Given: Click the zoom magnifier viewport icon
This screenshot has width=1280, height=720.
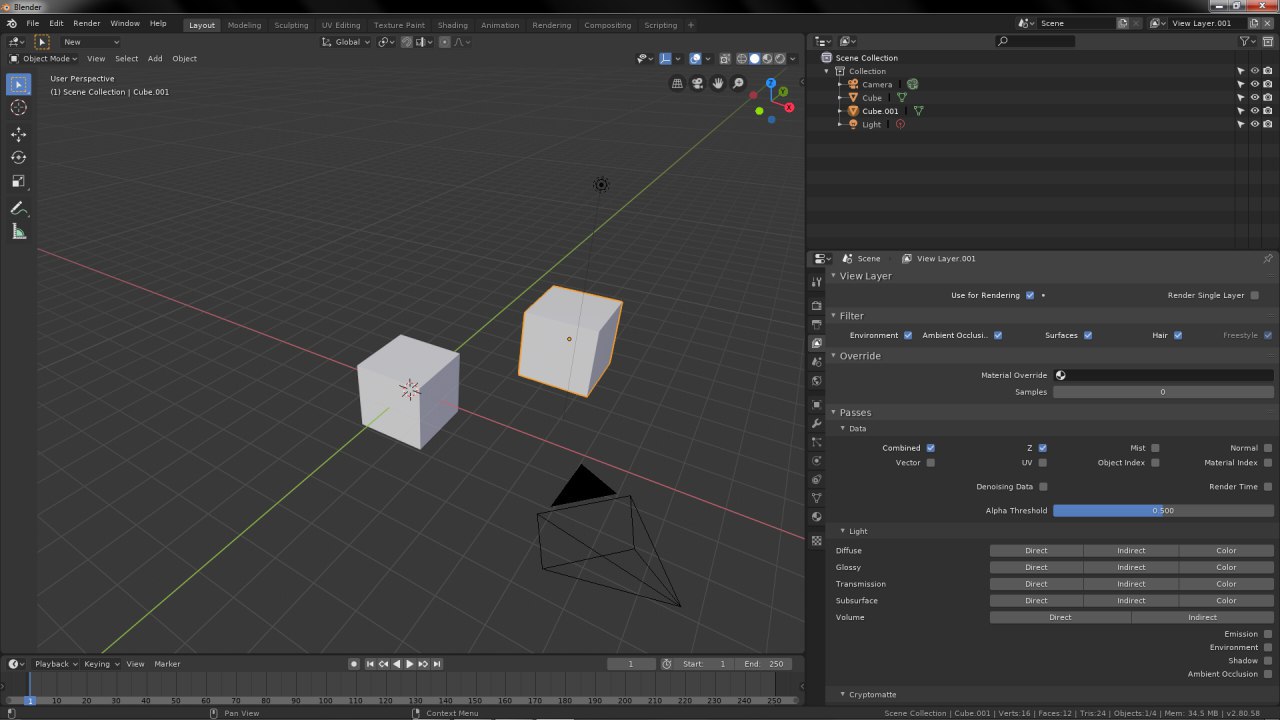Looking at the screenshot, I should click(x=738, y=84).
